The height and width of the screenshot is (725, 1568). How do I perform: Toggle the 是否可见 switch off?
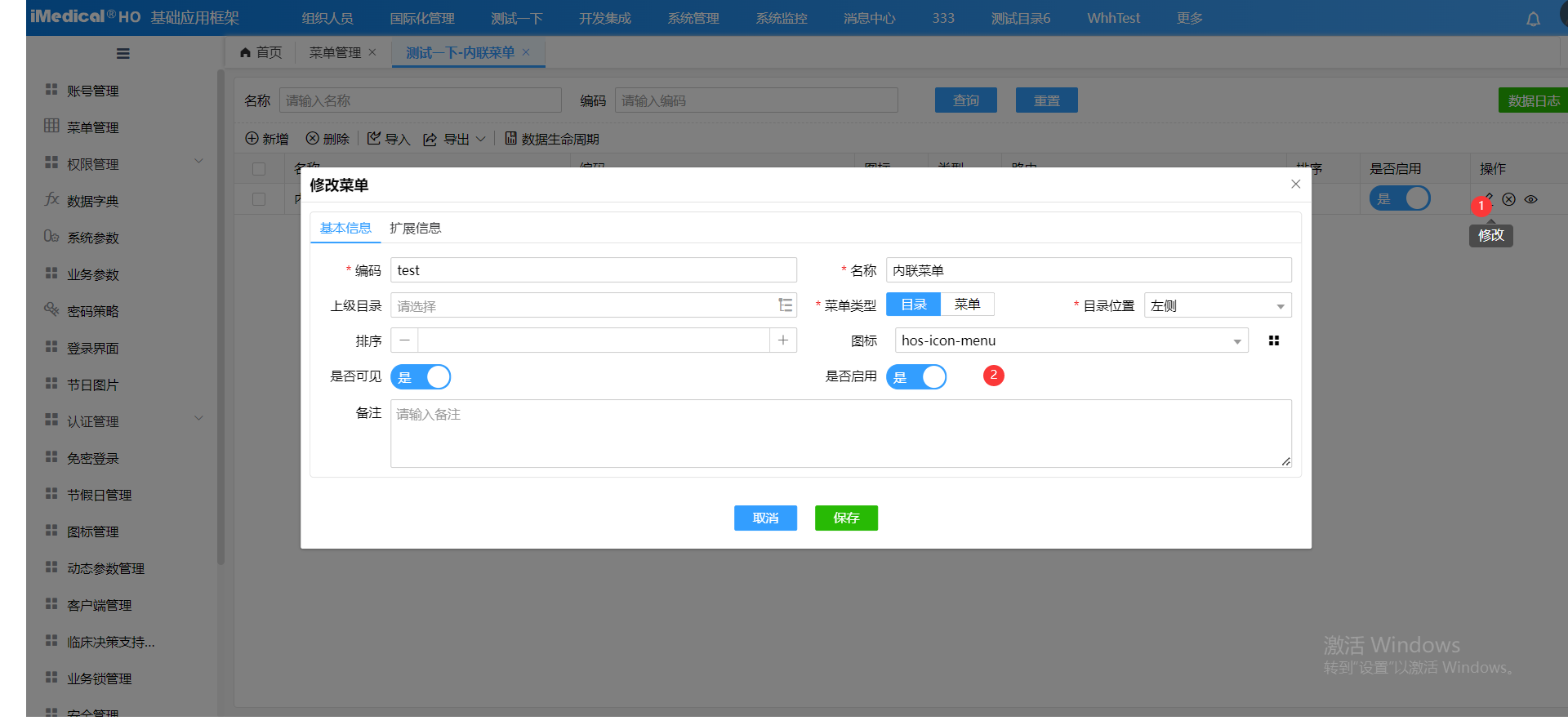coord(421,376)
